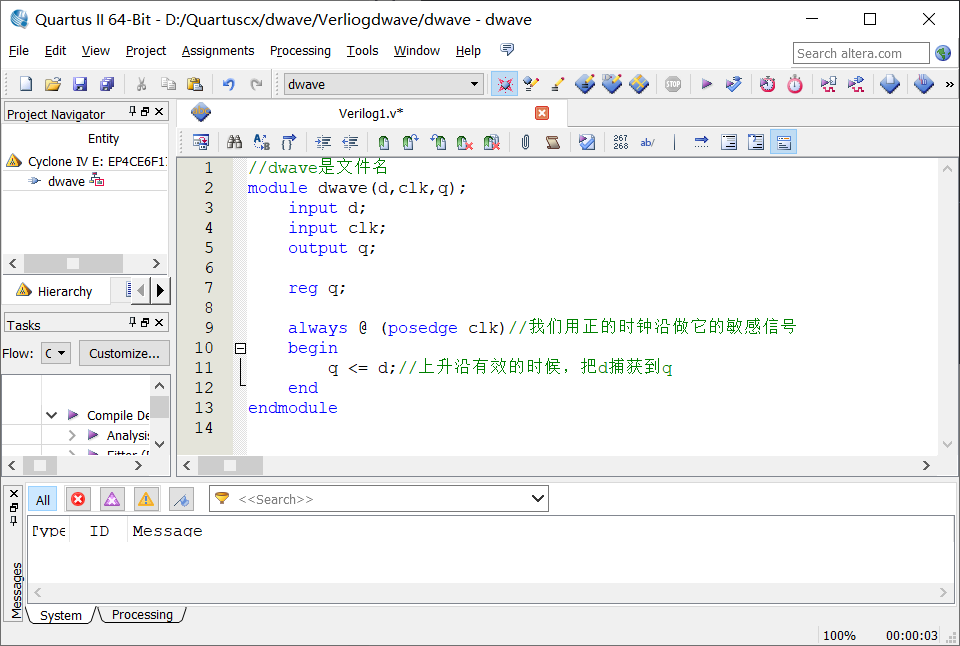This screenshot has width=960, height=646.
Task: Open a file using the folder icon
Action: click(53, 84)
